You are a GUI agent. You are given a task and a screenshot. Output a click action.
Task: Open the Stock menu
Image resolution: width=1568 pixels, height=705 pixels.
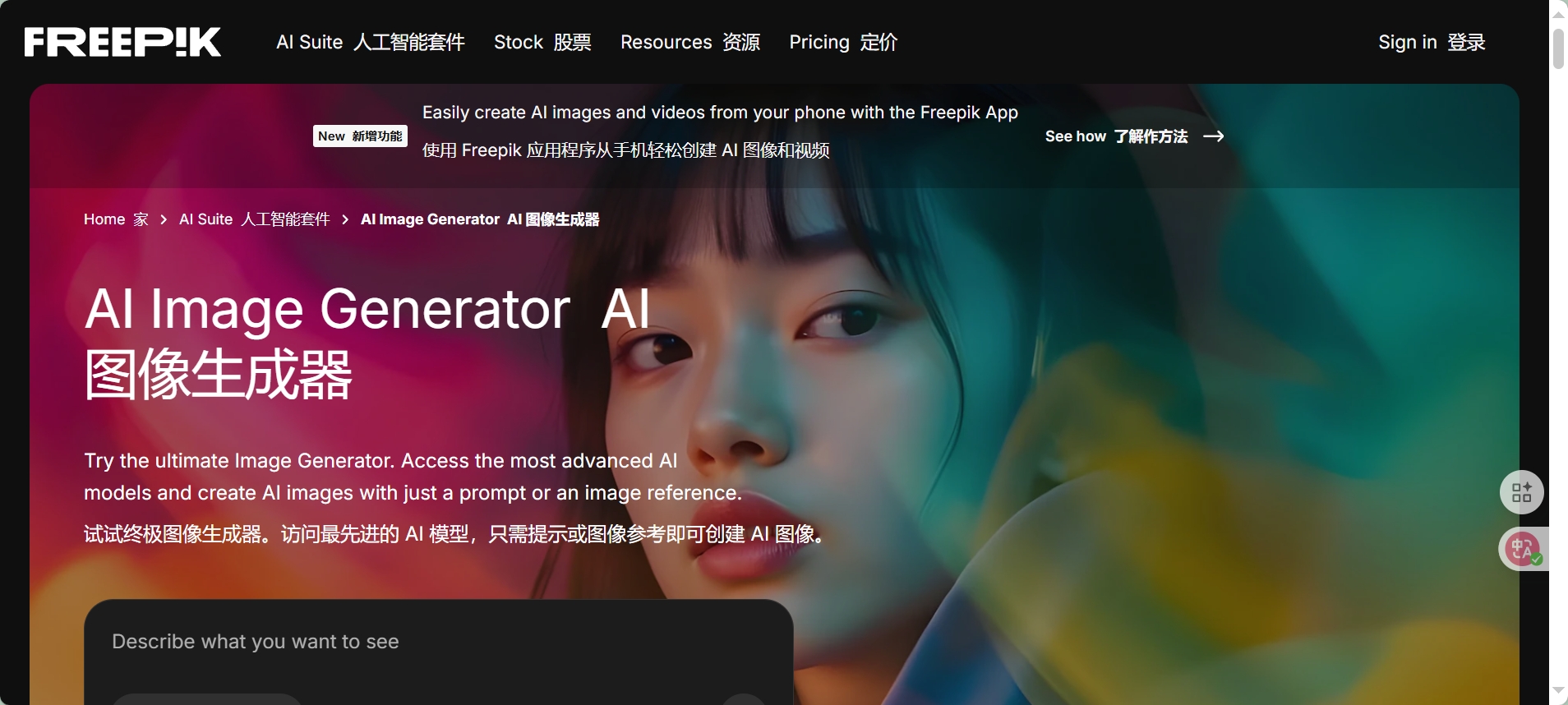pos(542,42)
